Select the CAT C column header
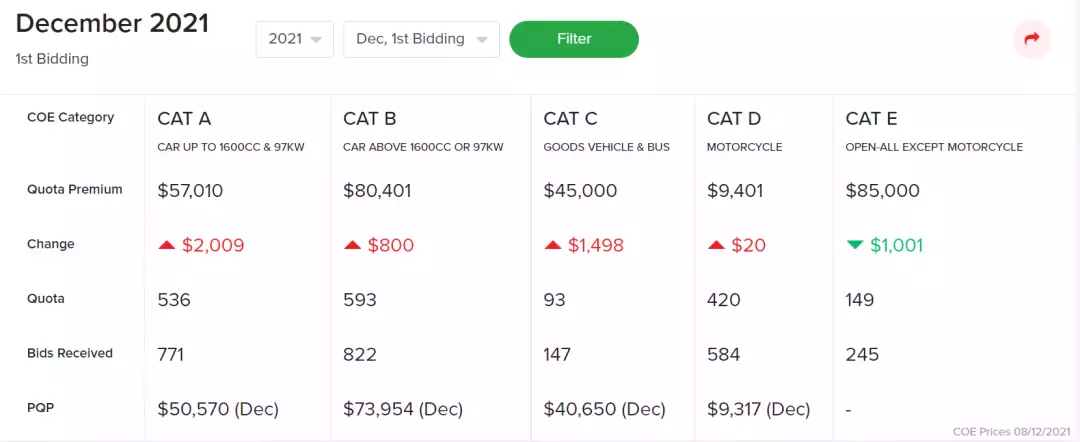This screenshot has width=1080, height=442. [x=570, y=119]
